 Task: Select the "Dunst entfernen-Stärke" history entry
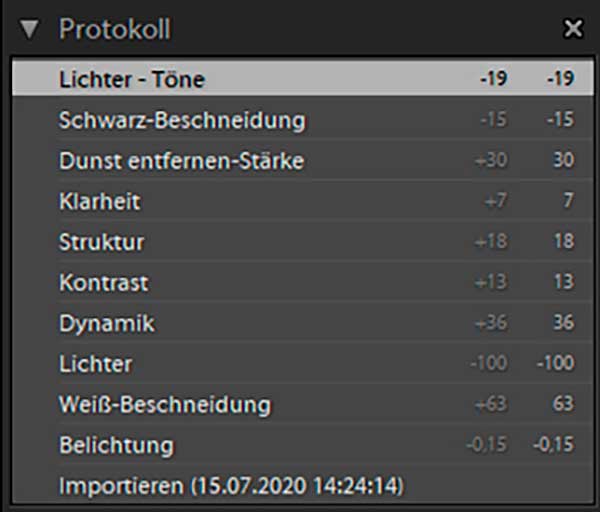(x=181, y=161)
